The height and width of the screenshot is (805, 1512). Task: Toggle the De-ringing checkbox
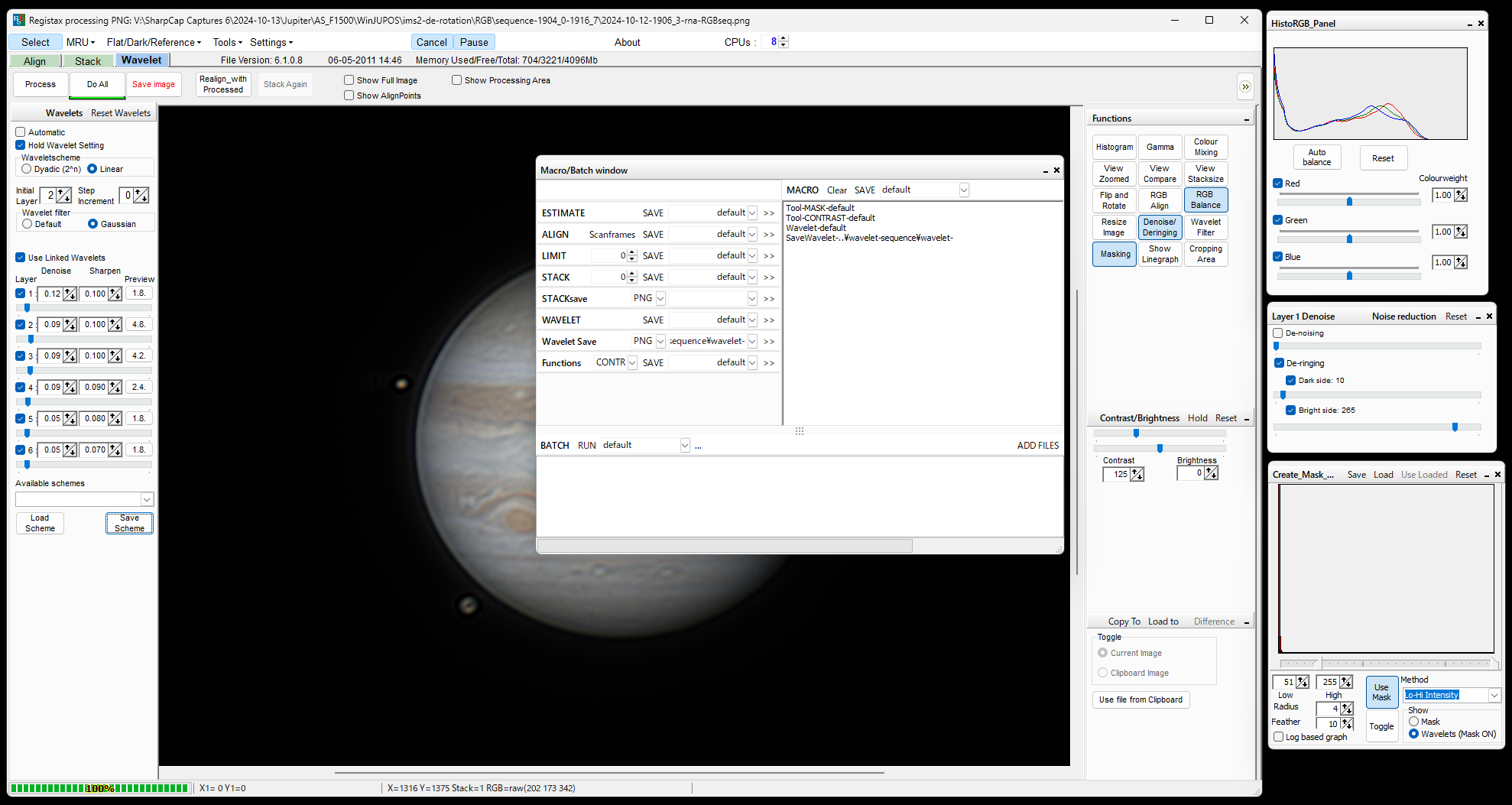coord(1279,363)
